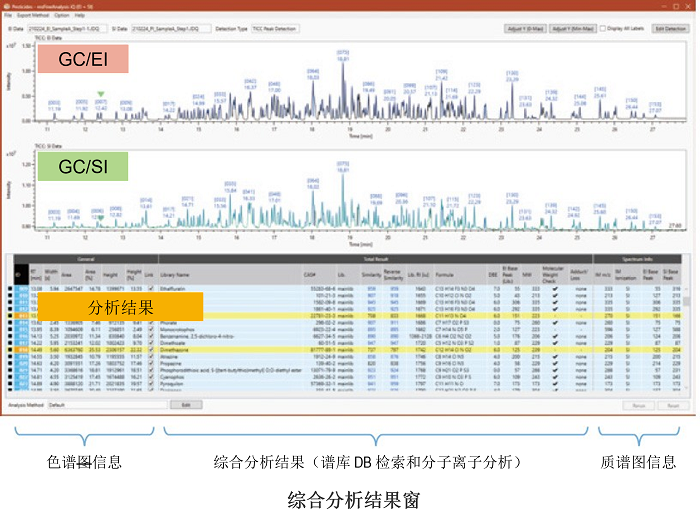
Task: Open the File menu
Action: coord(8,15)
